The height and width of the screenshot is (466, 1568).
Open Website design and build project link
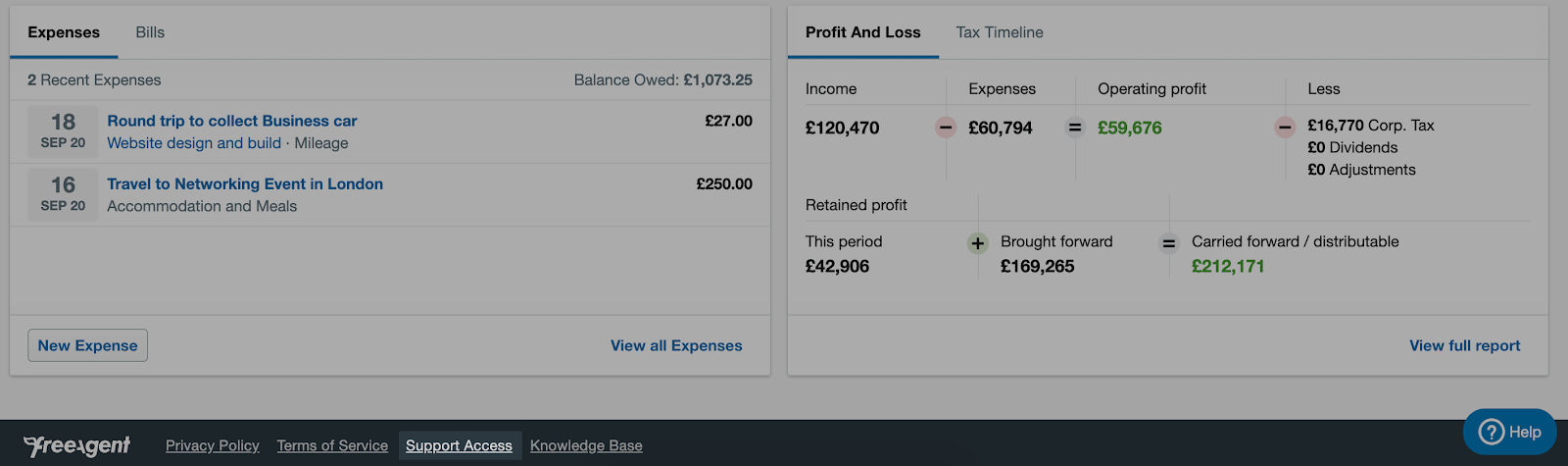pos(194,143)
